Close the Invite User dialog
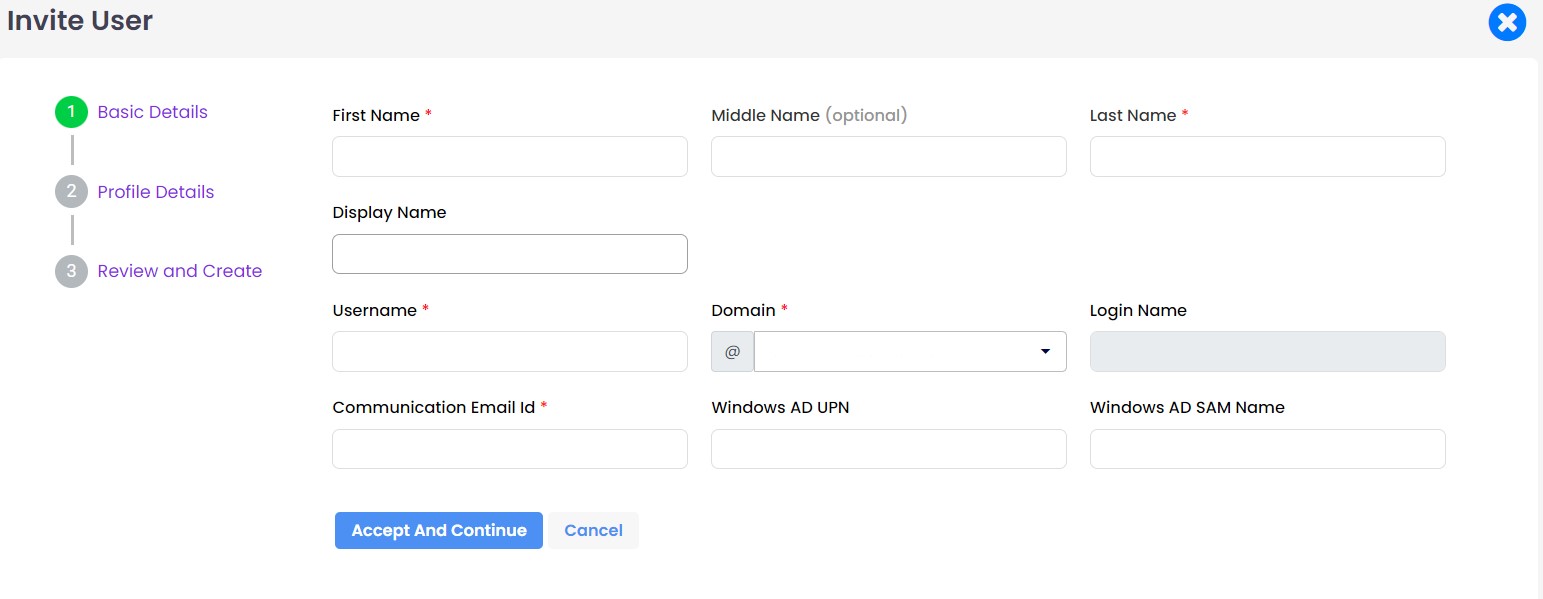The width and height of the screenshot is (1543, 599). pos(1507,22)
